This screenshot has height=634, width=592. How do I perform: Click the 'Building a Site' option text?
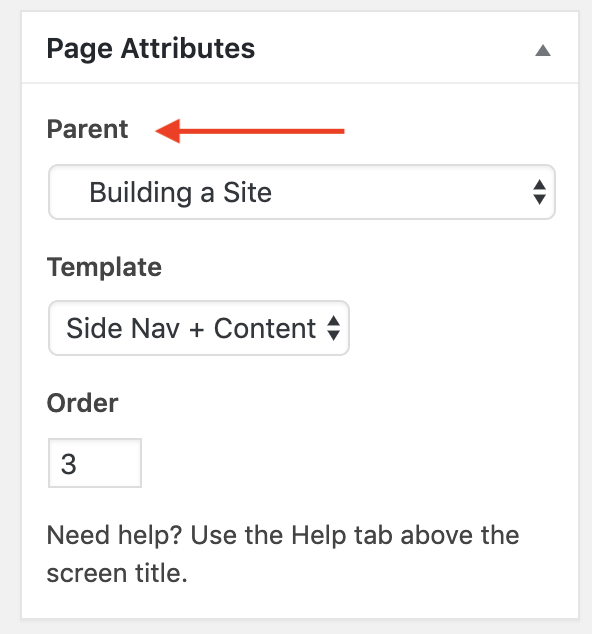pyautogui.click(x=180, y=192)
